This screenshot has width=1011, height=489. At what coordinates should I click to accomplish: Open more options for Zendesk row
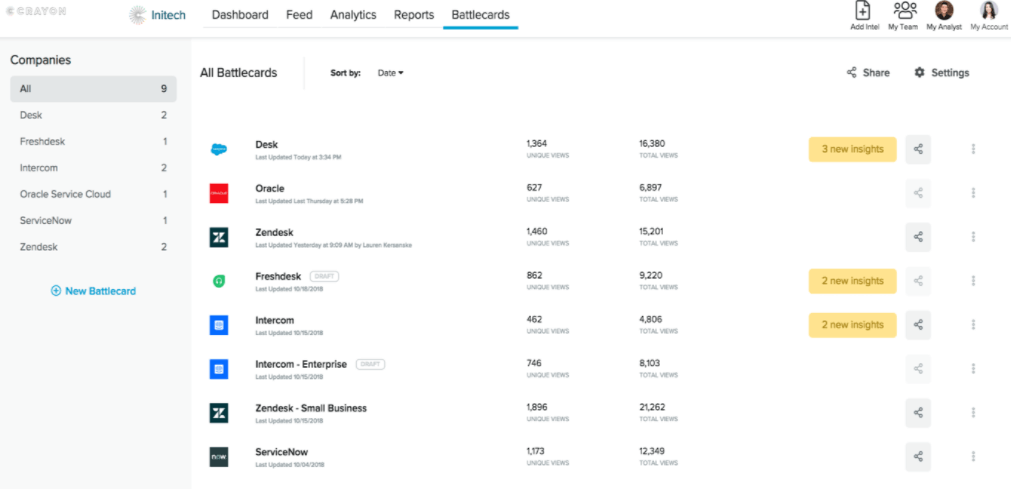pos(973,237)
